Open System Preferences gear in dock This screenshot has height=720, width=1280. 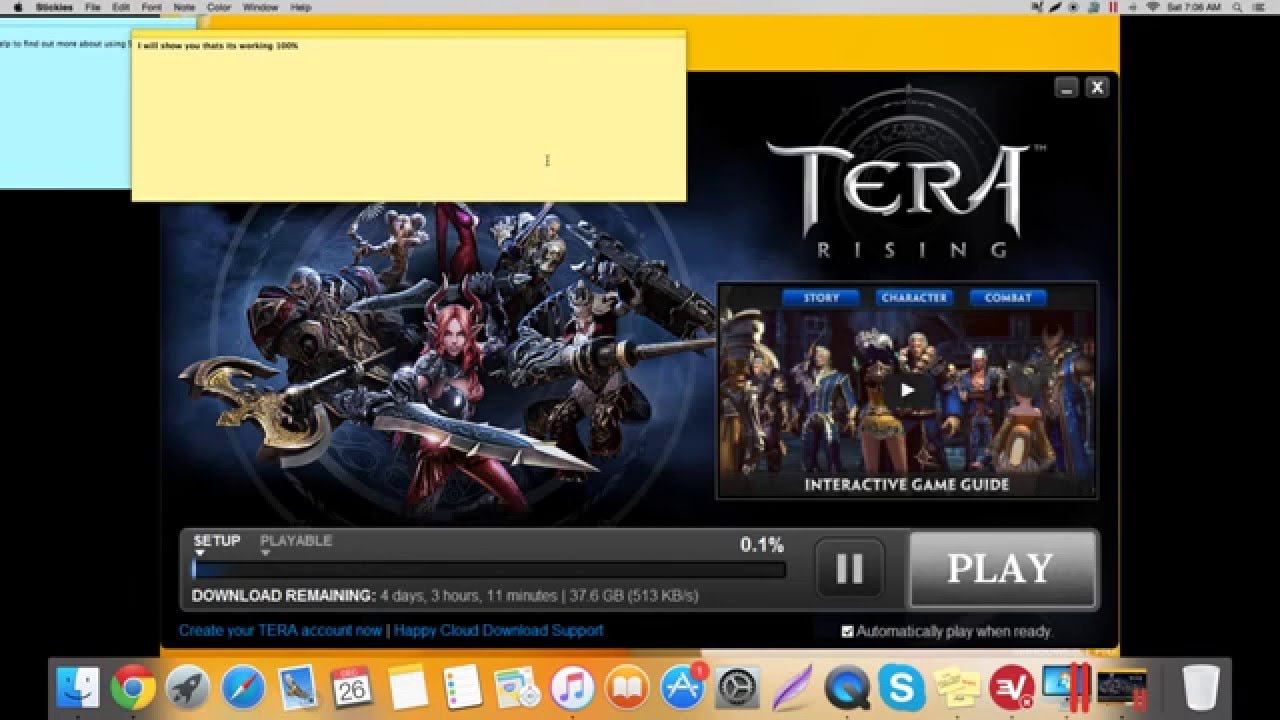pos(737,687)
